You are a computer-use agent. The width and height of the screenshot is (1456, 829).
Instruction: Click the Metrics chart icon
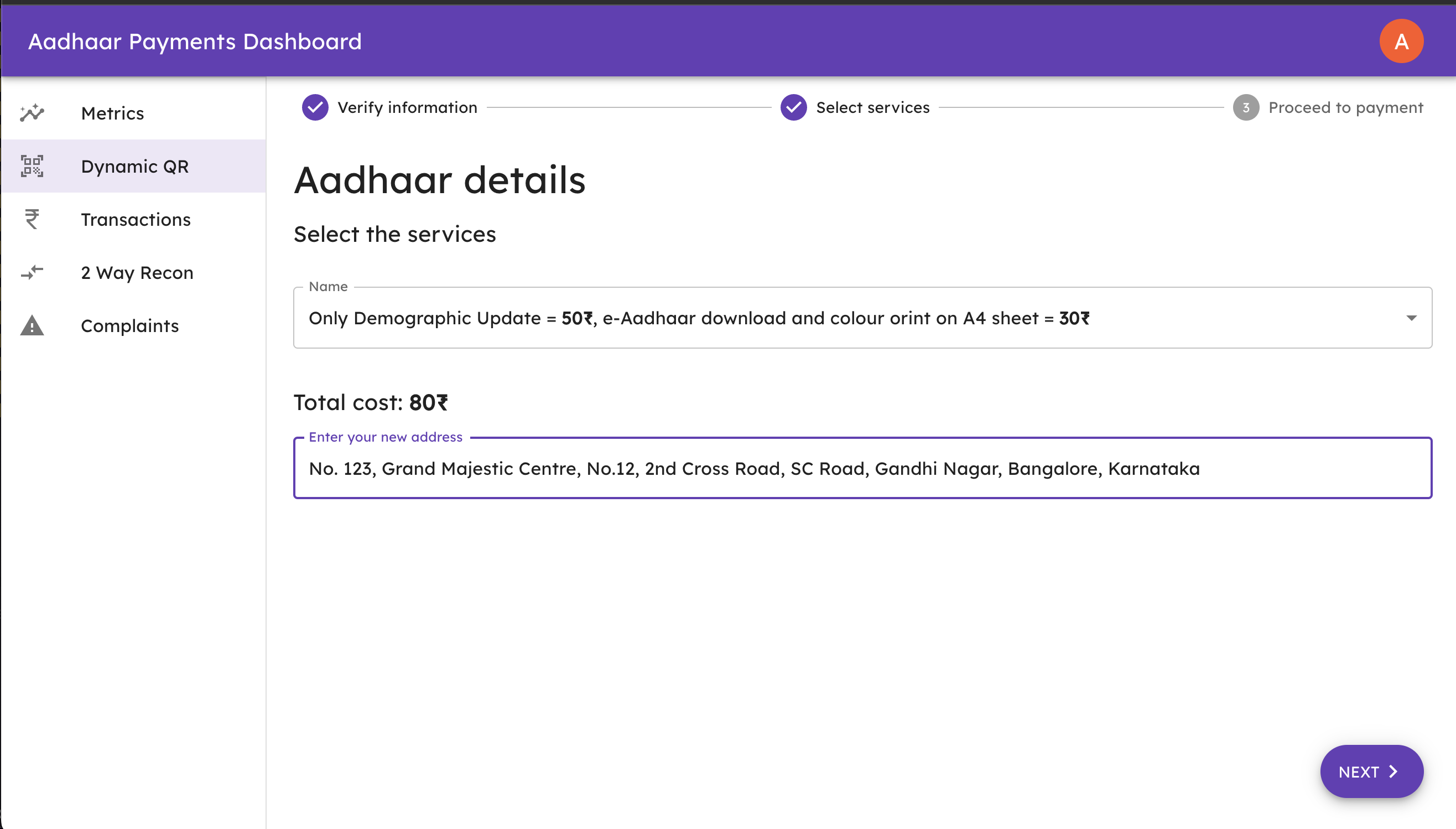pos(32,113)
